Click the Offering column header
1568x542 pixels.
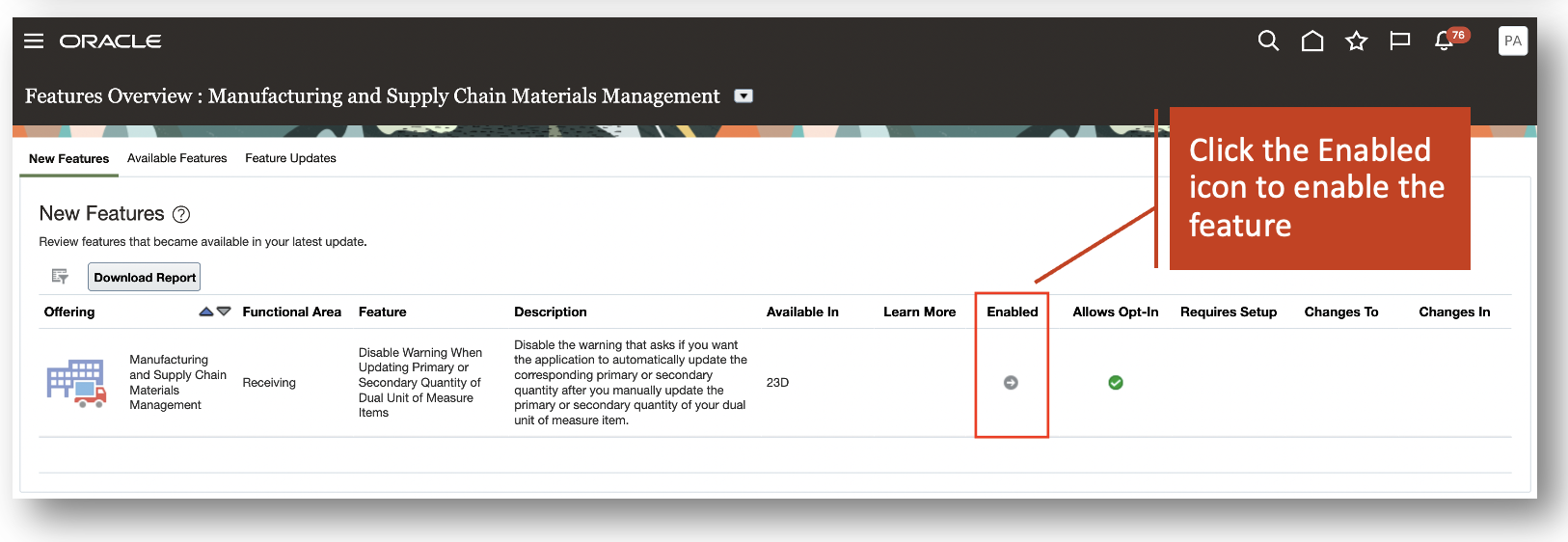point(69,312)
